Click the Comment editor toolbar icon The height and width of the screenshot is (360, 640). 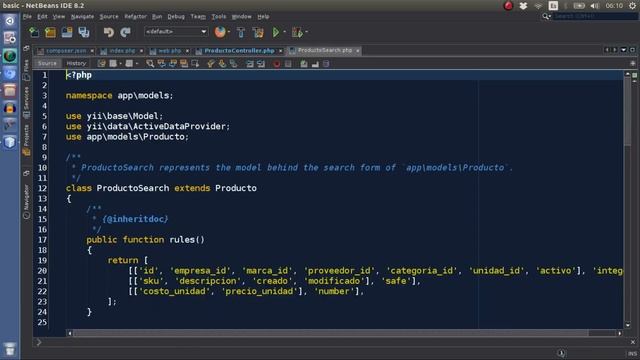[x=304, y=64]
